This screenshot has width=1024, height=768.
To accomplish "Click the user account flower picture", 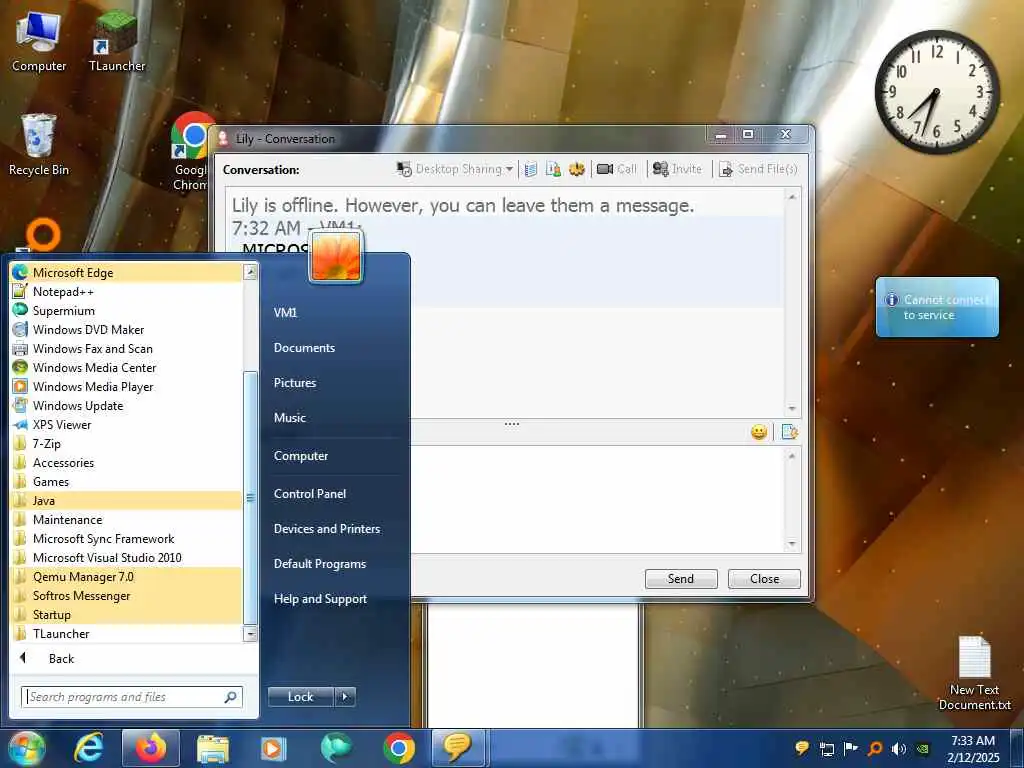I will [336, 257].
